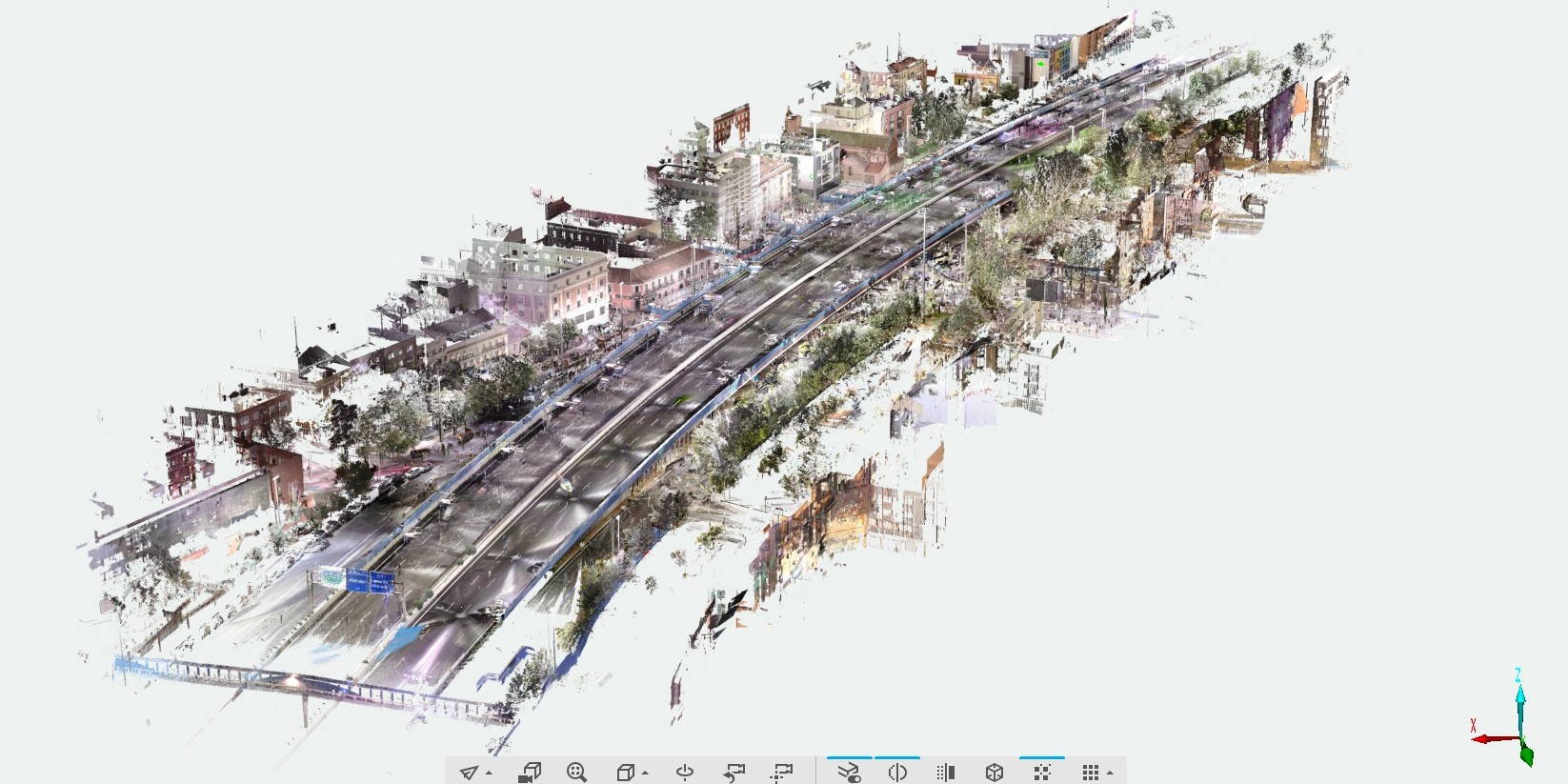Expand the cube view orientation dropdown arrow
This screenshot has height=784, width=1568.
point(645,774)
